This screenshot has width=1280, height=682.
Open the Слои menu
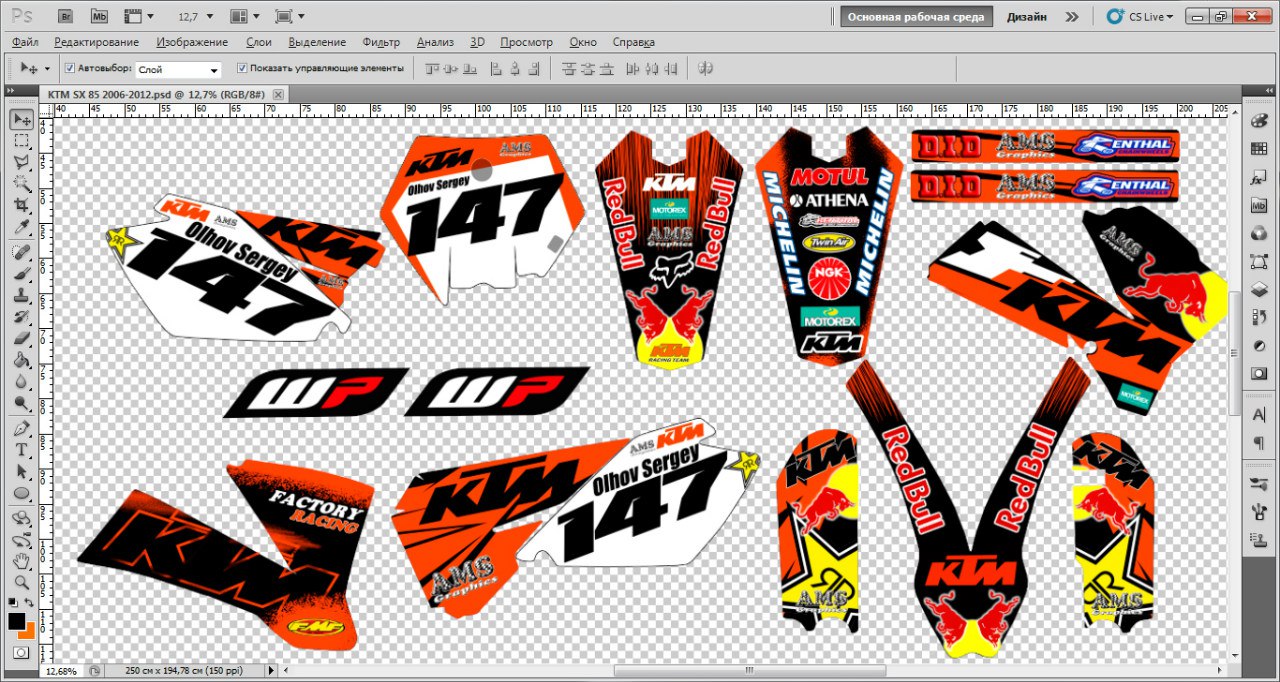click(x=258, y=42)
